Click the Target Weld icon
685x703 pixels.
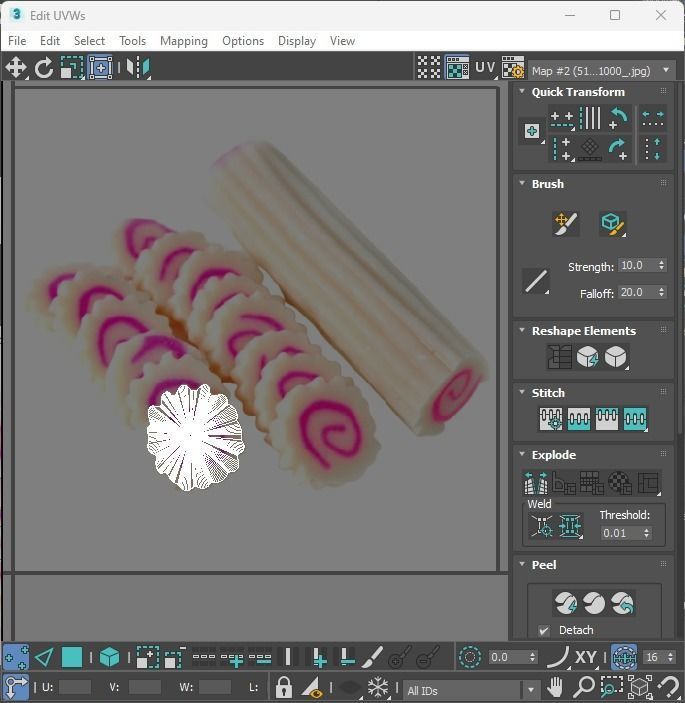(542, 525)
